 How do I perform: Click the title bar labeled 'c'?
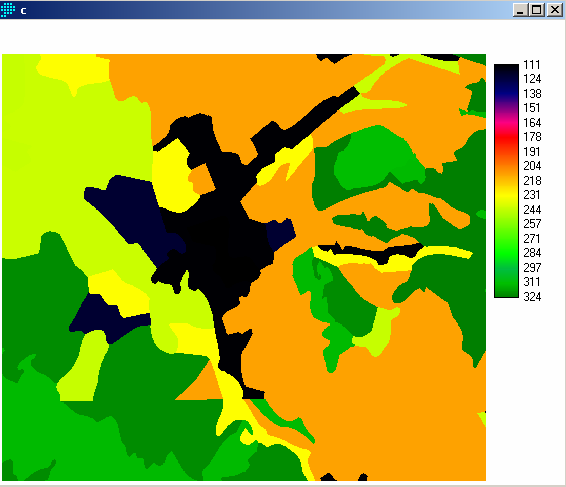click(x=283, y=10)
